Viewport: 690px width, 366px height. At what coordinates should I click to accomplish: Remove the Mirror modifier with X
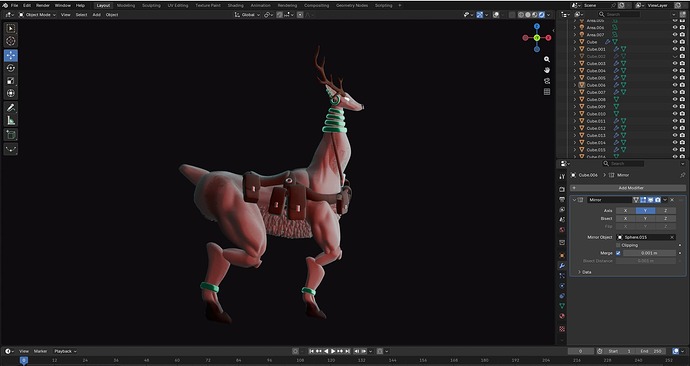[672, 200]
